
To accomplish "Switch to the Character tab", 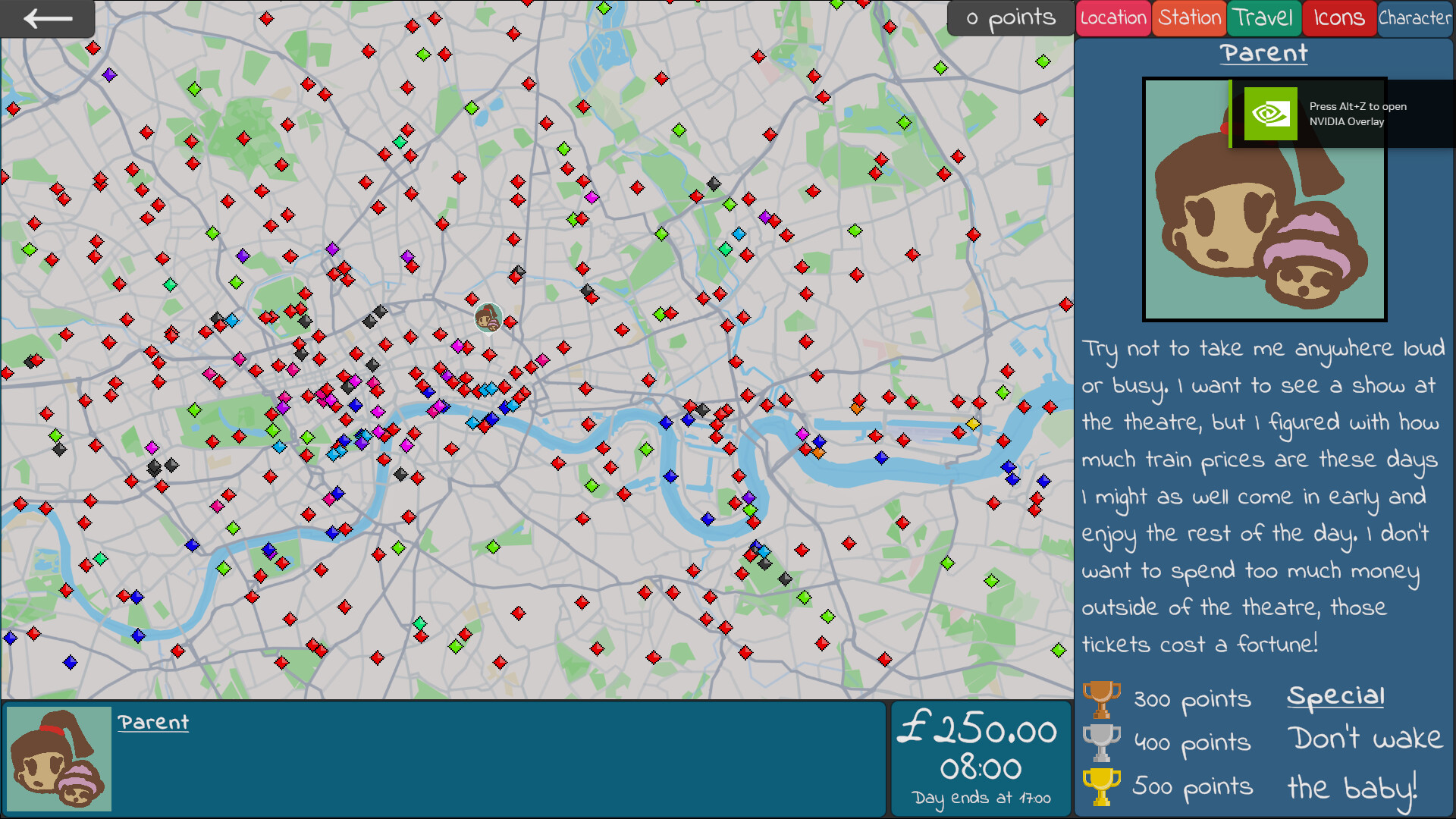I will point(1415,18).
